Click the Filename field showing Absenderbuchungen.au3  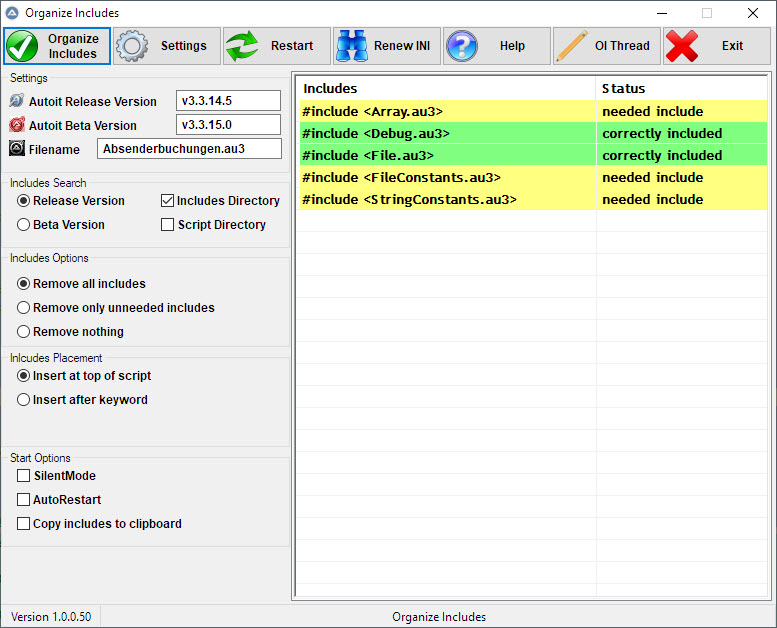pos(189,149)
